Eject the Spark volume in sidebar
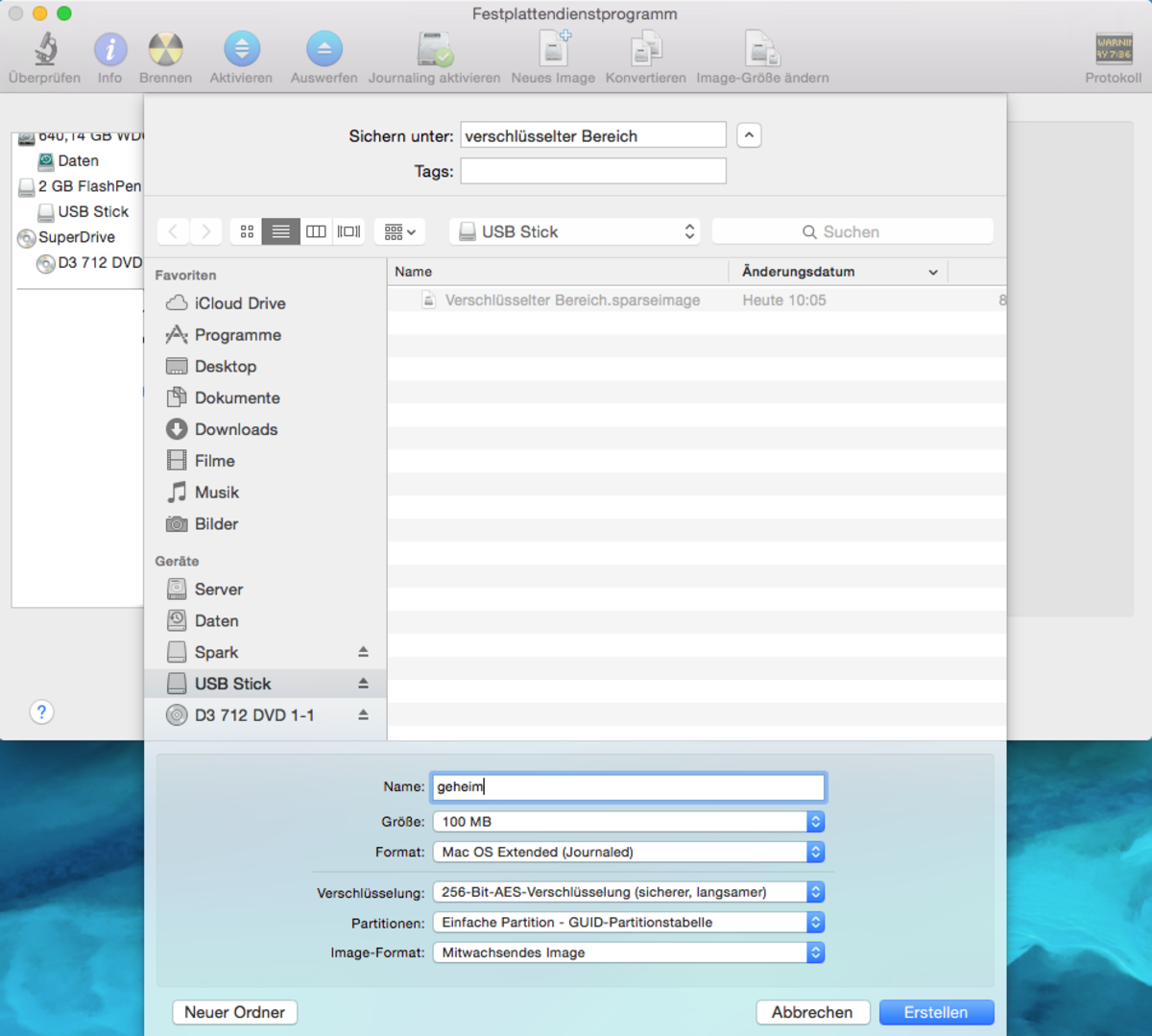The height and width of the screenshot is (1036, 1152). [363, 652]
